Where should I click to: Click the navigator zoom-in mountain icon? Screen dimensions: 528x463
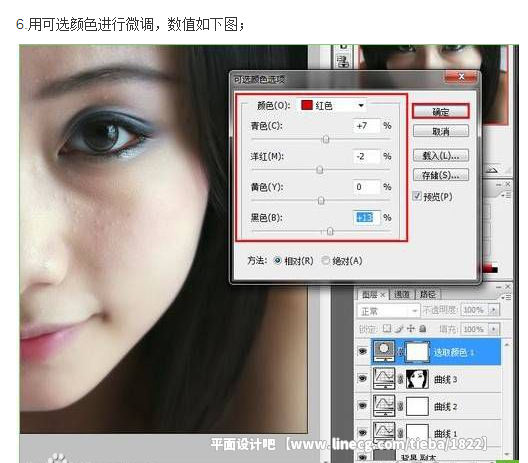coord(492,169)
